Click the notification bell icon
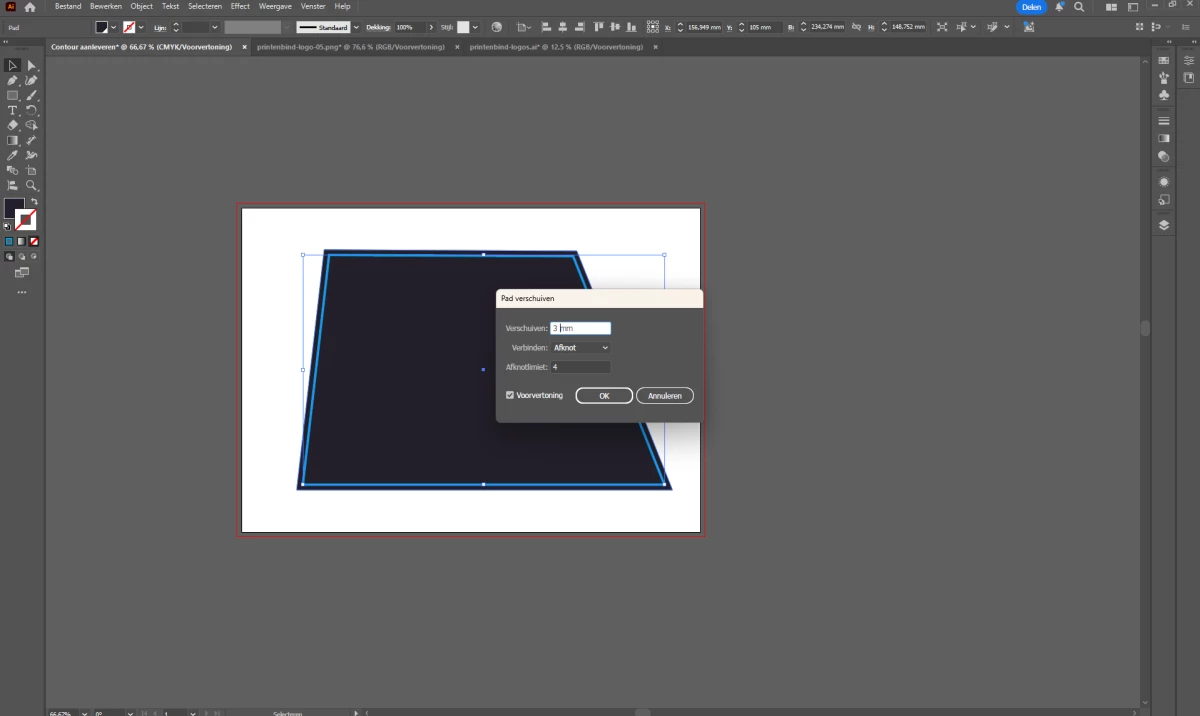The width and height of the screenshot is (1200, 716). pyautogui.click(x=1059, y=7)
